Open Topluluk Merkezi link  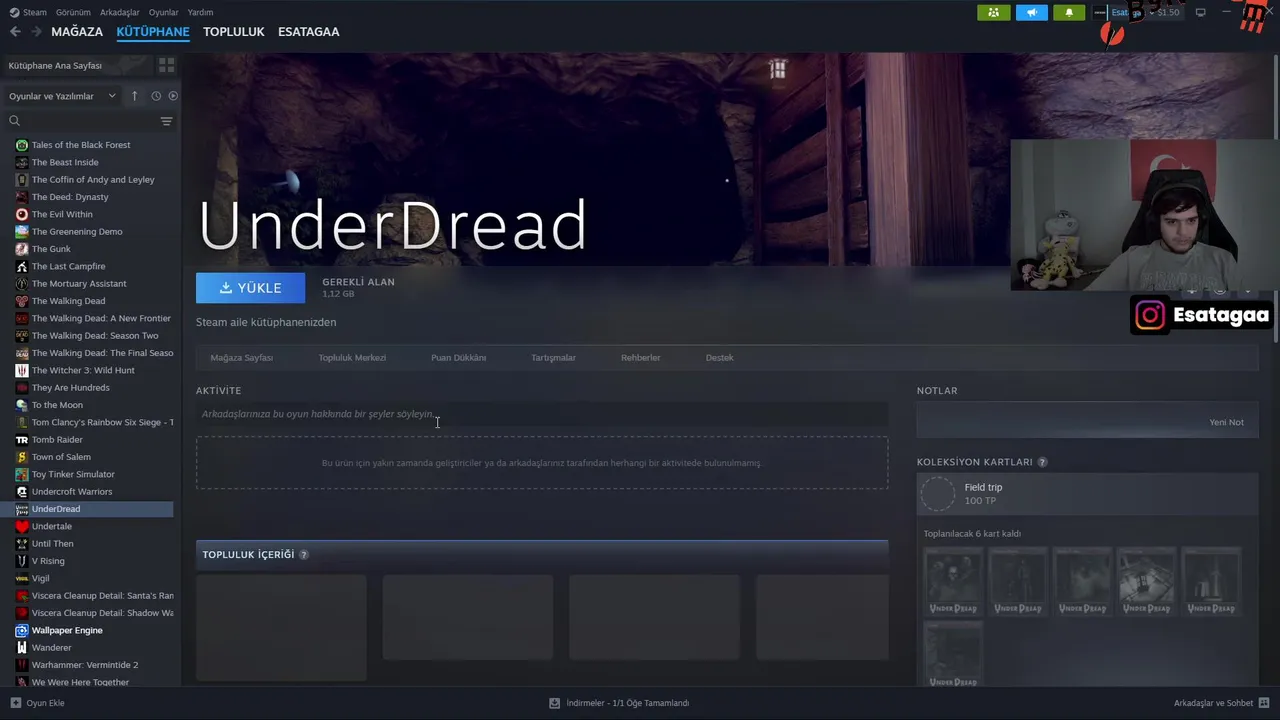click(x=352, y=357)
